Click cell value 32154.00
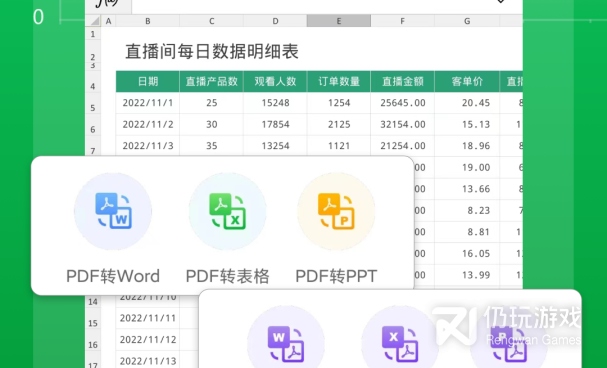 403,125
